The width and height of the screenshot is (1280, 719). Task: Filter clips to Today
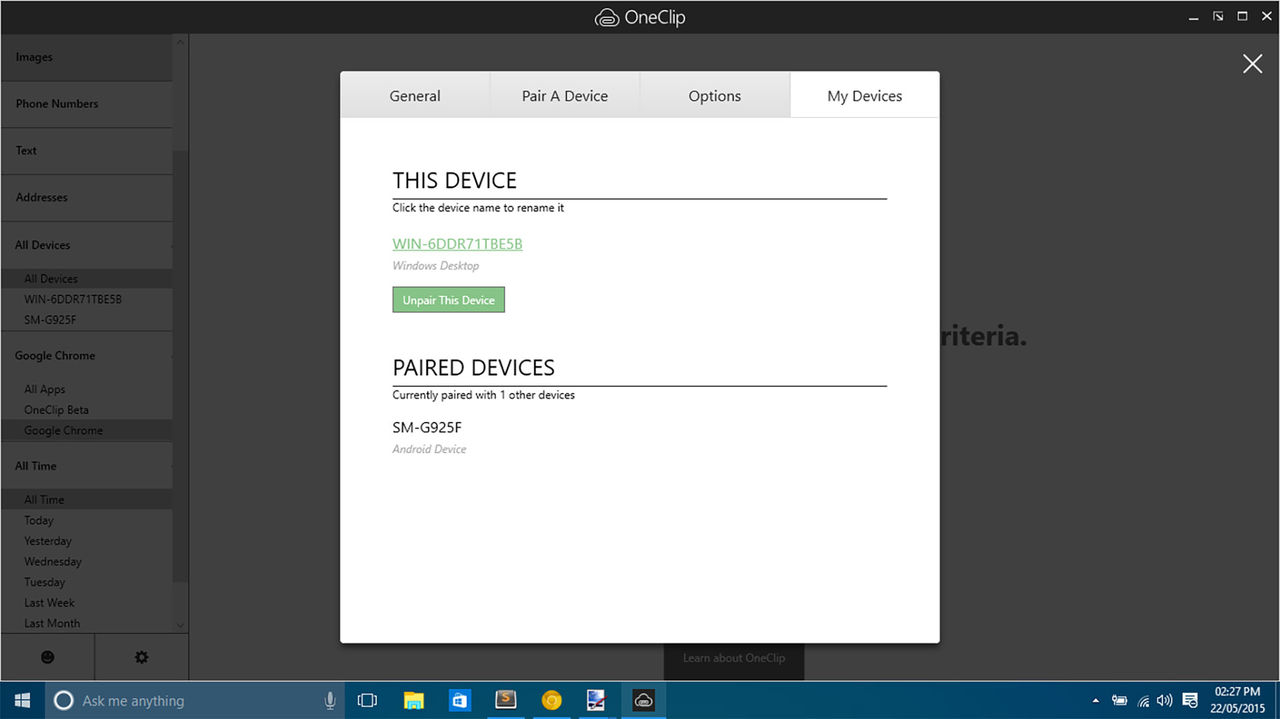pos(87,520)
